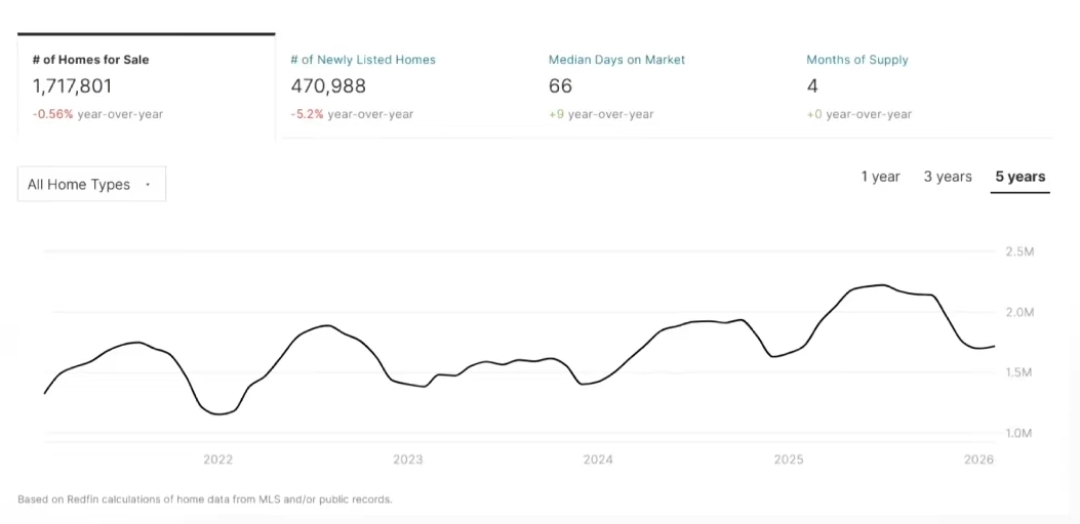The width and height of the screenshot is (1080, 524).
Task: Switch to # of Newly Listed Homes
Action: 363,60
